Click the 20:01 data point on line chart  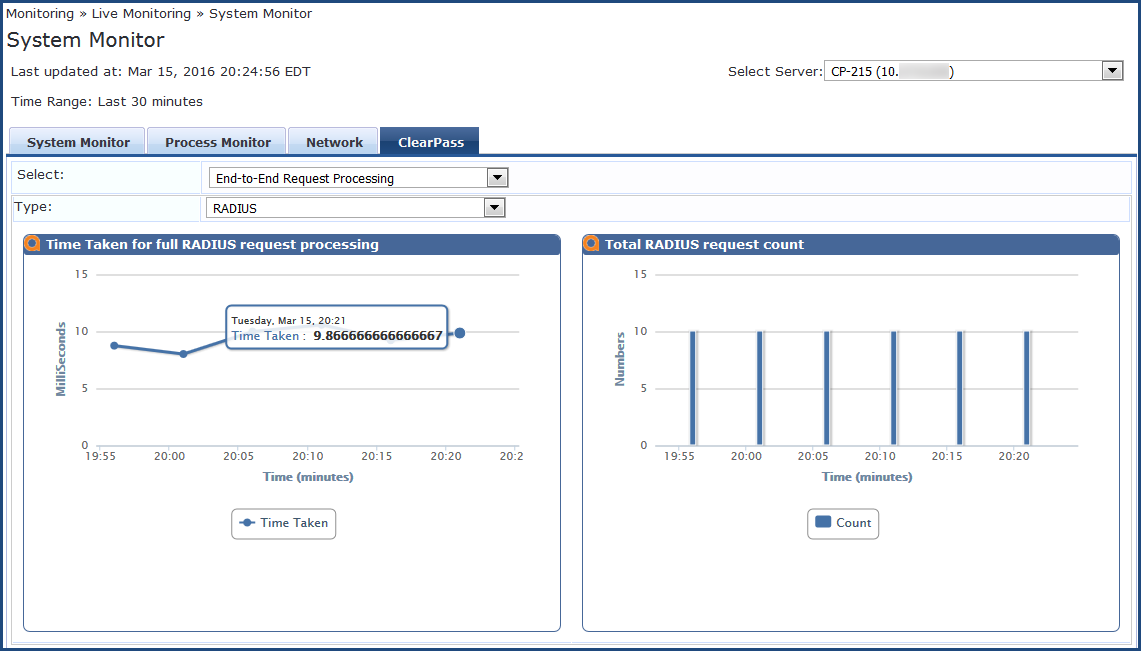tap(183, 354)
